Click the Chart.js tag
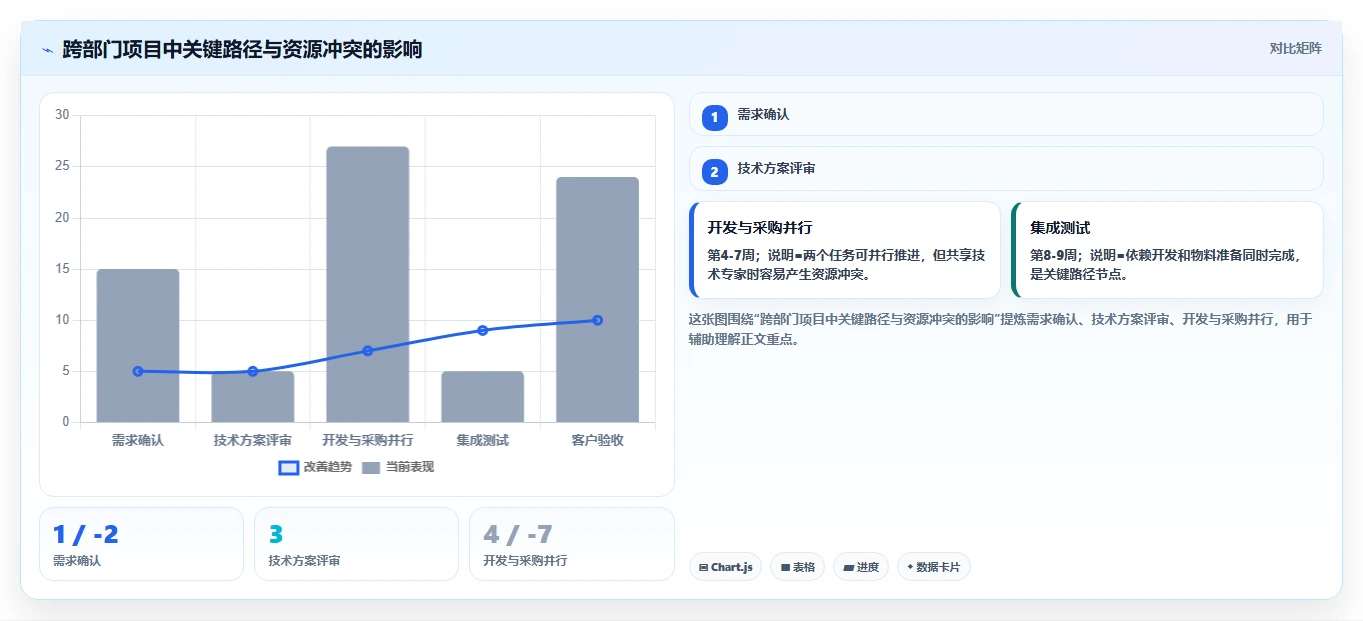This screenshot has height=621, width=1363. click(725, 567)
